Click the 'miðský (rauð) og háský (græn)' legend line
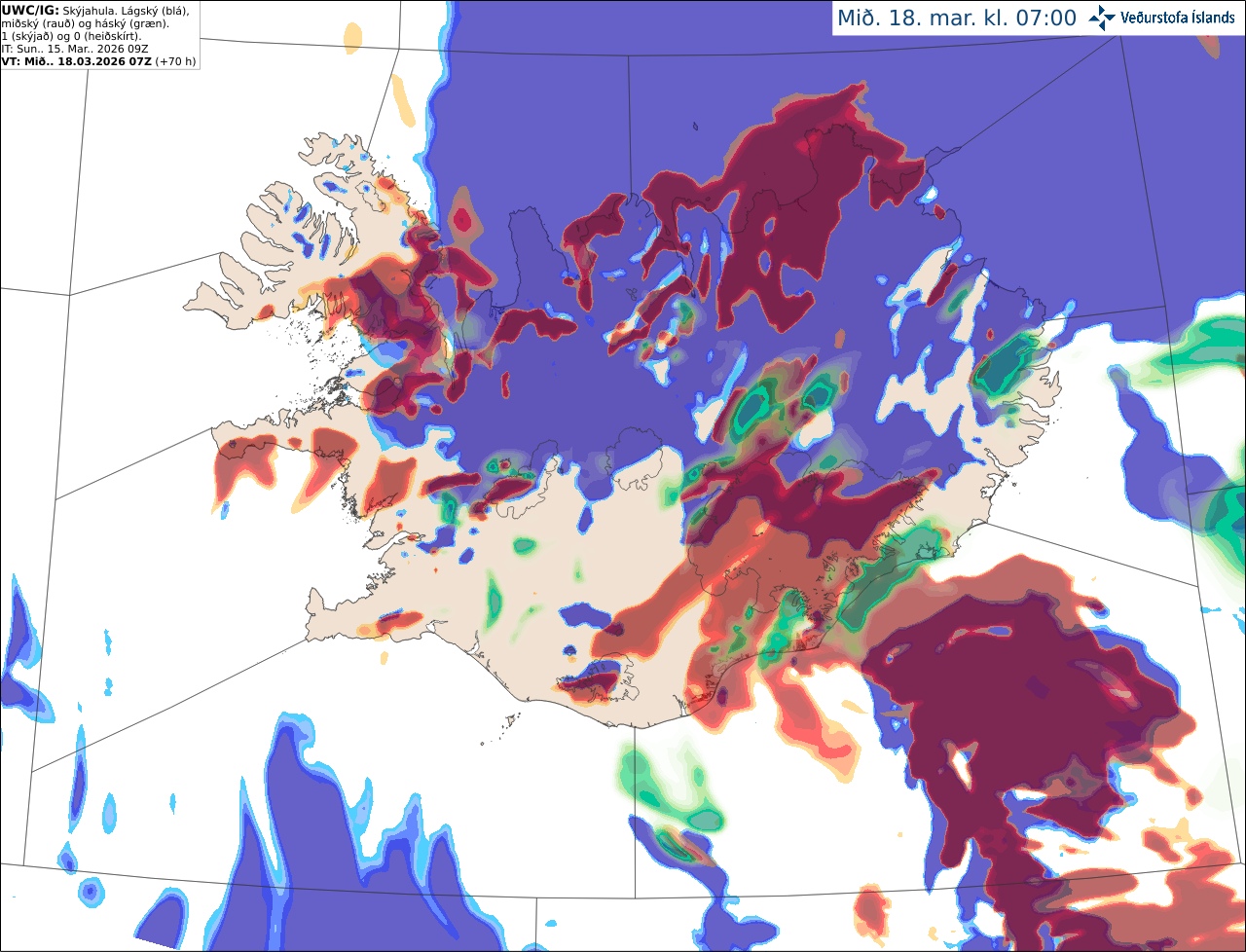This screenshot has width=1246, height=952. pos(86,23)
